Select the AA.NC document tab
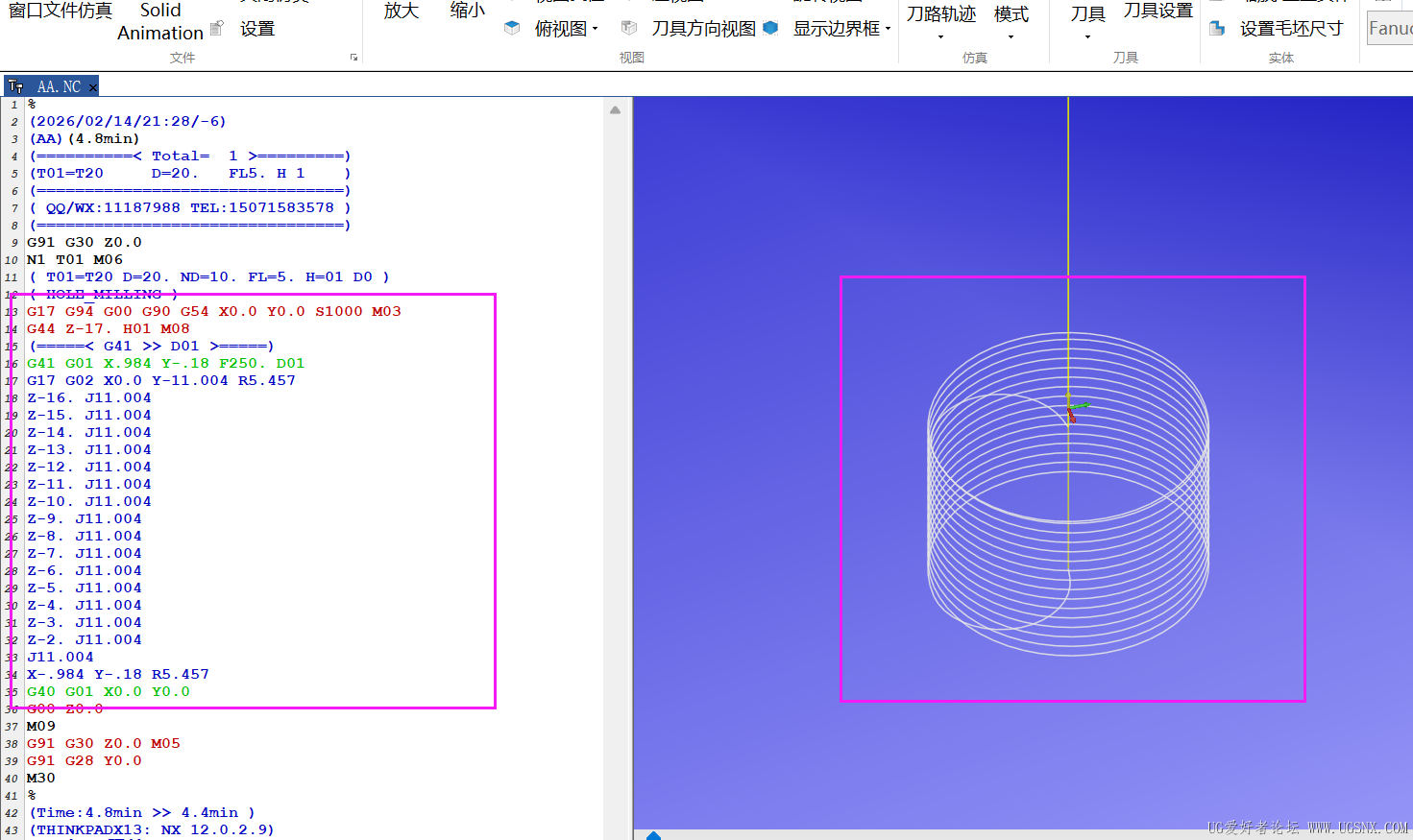The image size is (1413, 840). pos(58,85)
